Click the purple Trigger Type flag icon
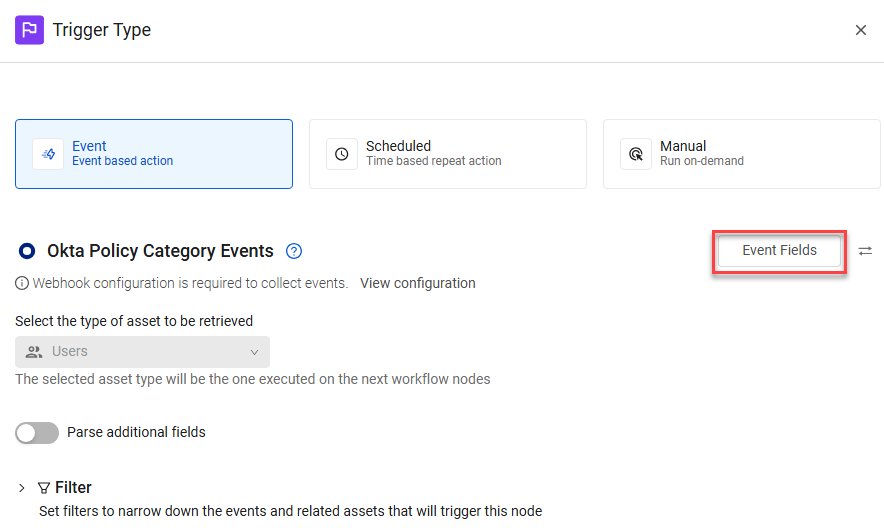 [29, 30]
